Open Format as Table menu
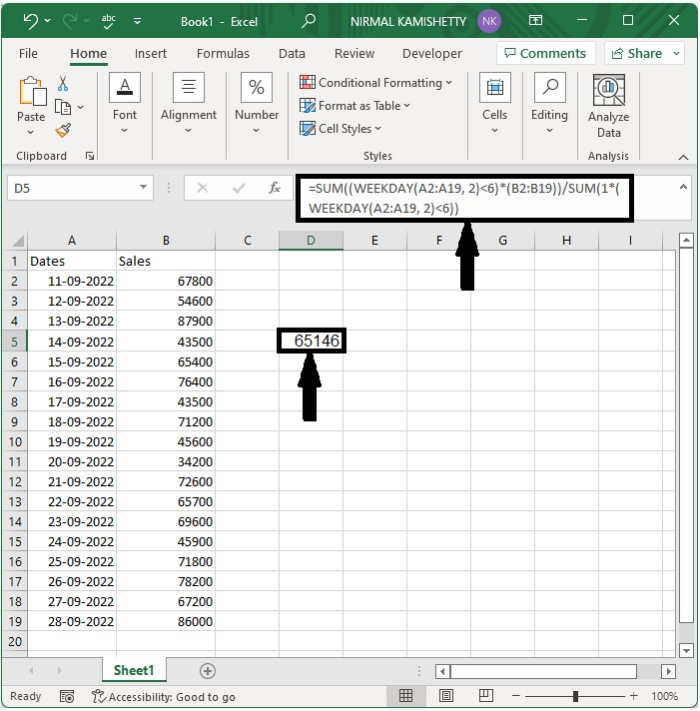The width and height of the screenshot is (700, 711). [355, 106]
